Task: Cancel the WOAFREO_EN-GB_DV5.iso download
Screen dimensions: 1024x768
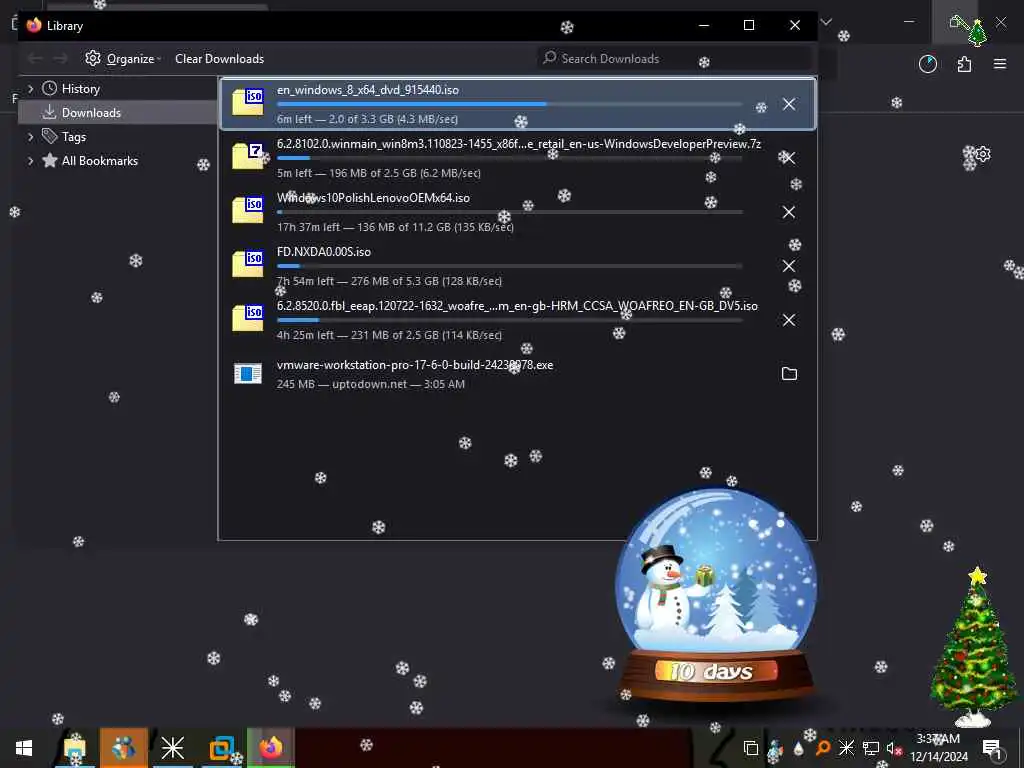Action: [x=789, y=319]
